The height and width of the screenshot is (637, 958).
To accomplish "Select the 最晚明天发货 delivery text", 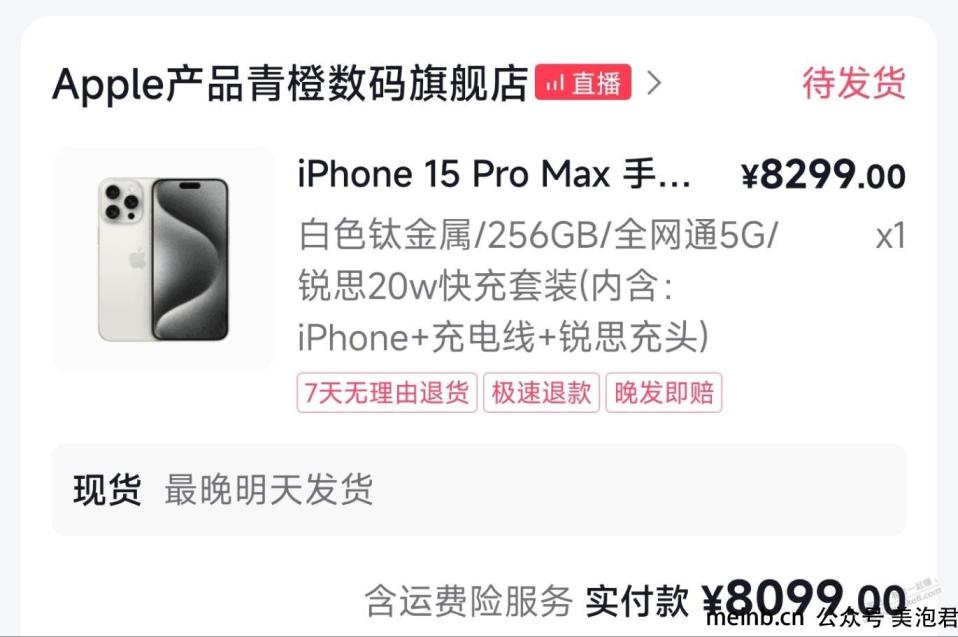I will (x=268, y=490).
